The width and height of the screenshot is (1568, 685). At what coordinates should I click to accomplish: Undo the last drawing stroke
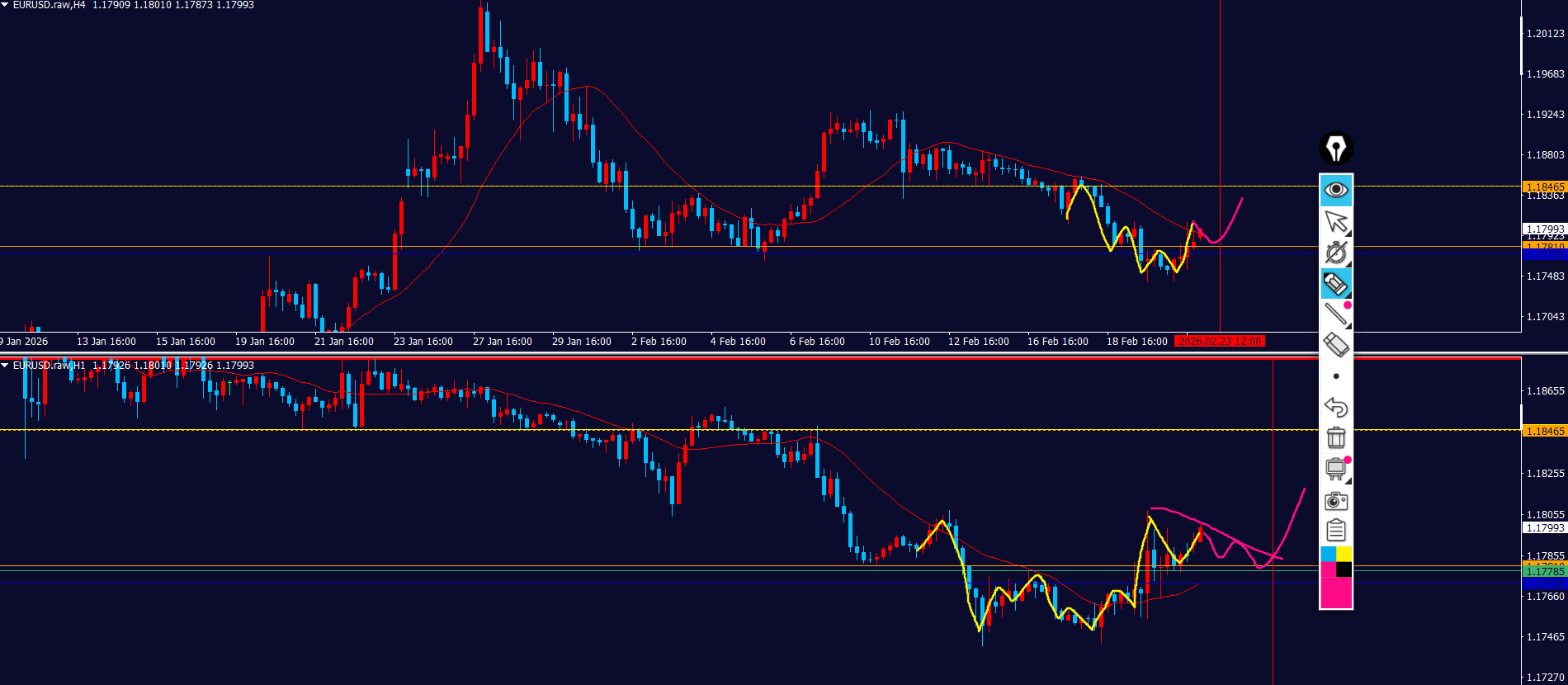(1335, 407)
